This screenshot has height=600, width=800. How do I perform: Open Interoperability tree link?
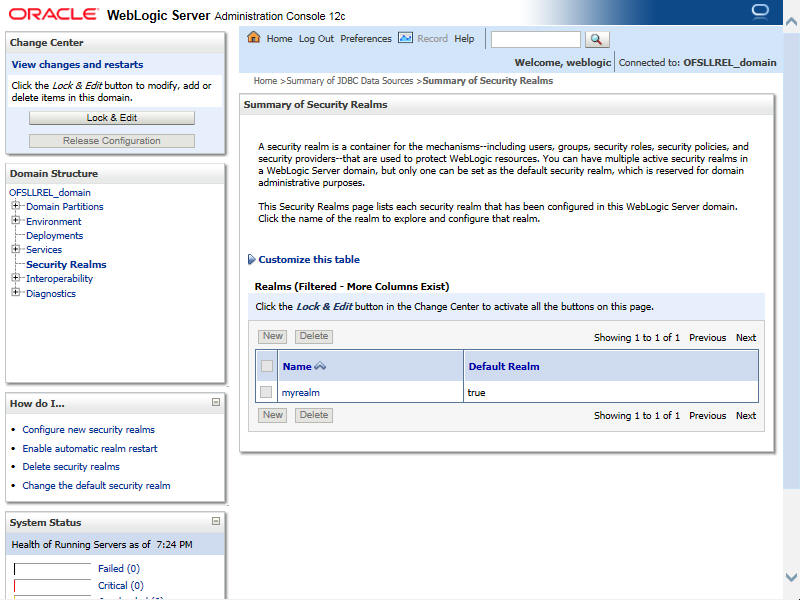pos(60,279)
